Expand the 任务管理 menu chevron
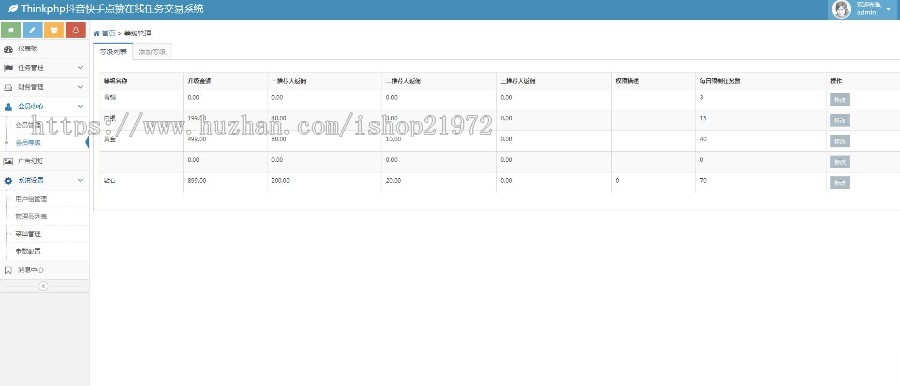The height and width of the screenshot is (386, 900). (80, 68)
